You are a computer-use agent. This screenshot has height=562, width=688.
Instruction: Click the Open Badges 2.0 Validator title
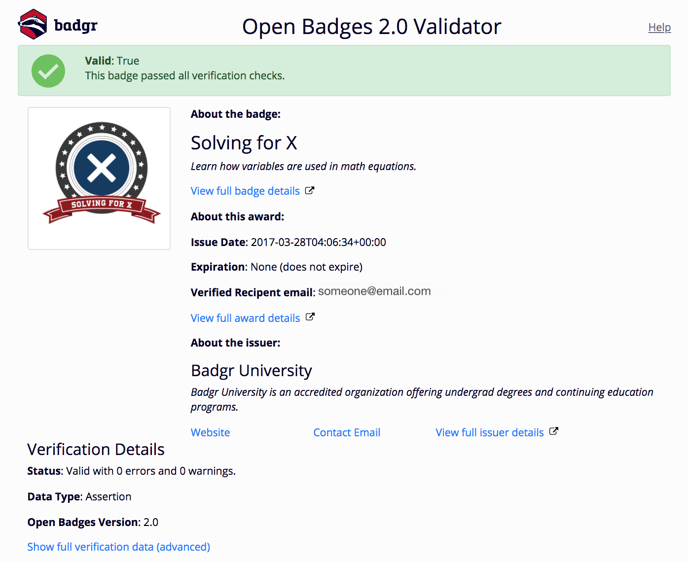(371, 27)
